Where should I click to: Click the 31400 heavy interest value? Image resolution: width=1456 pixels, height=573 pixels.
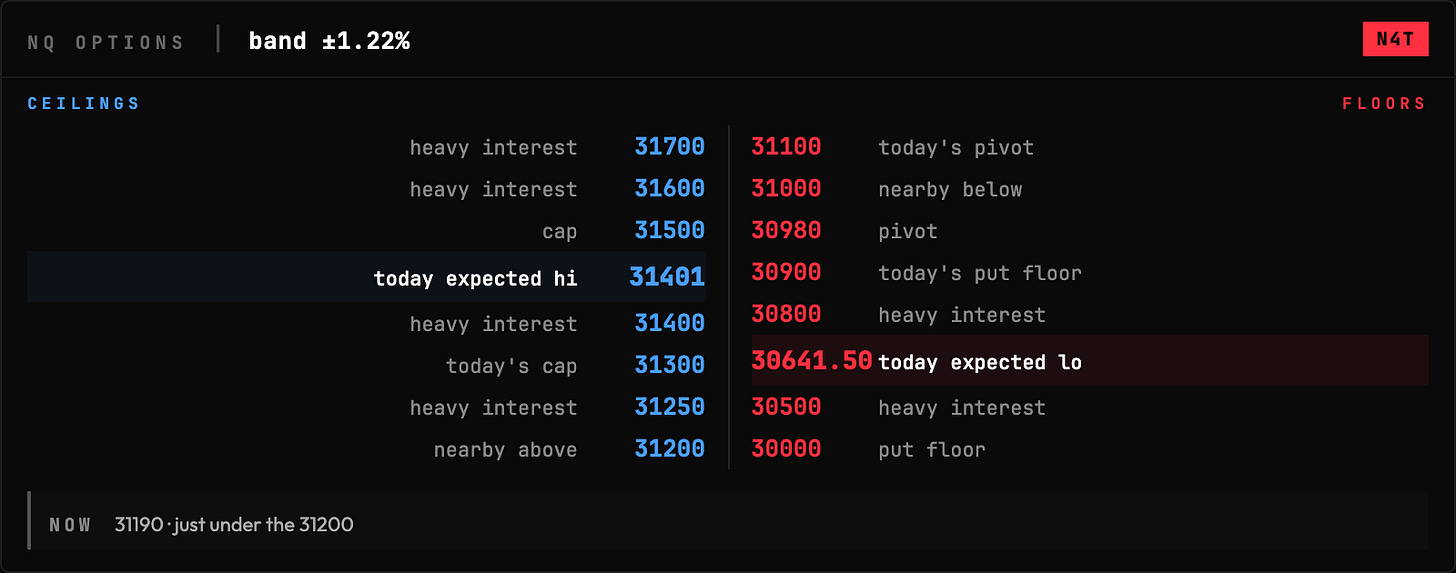[669, 323]
